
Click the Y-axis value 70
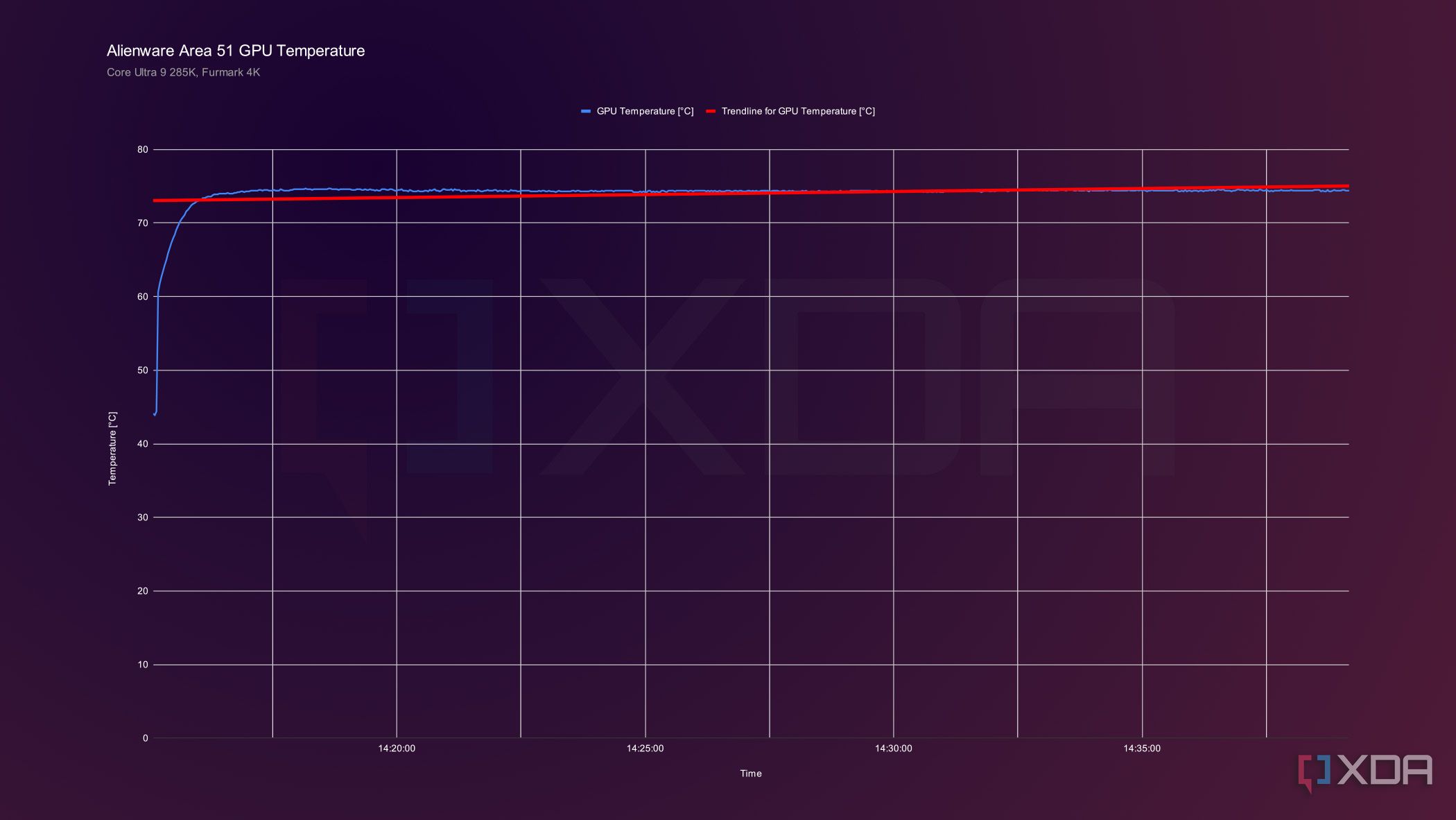143,223
